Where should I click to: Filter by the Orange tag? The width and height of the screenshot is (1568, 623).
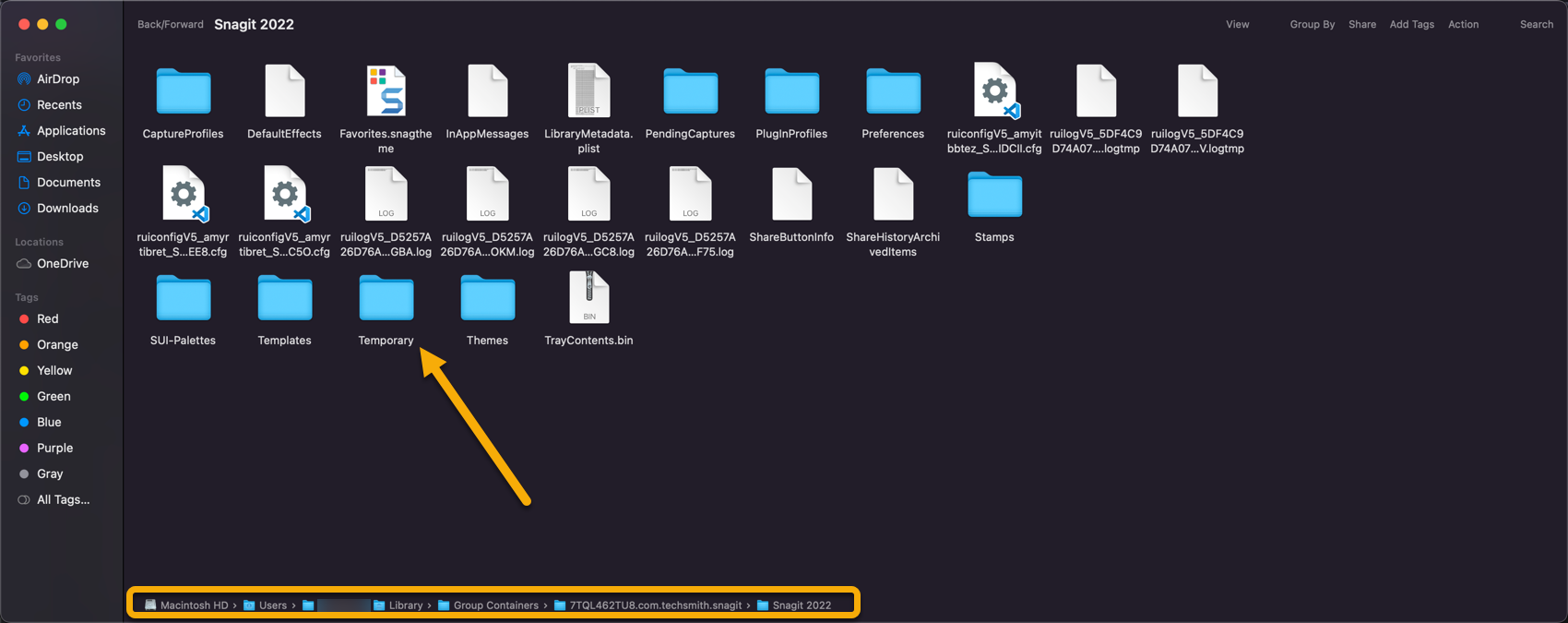[x=57, y=345]
